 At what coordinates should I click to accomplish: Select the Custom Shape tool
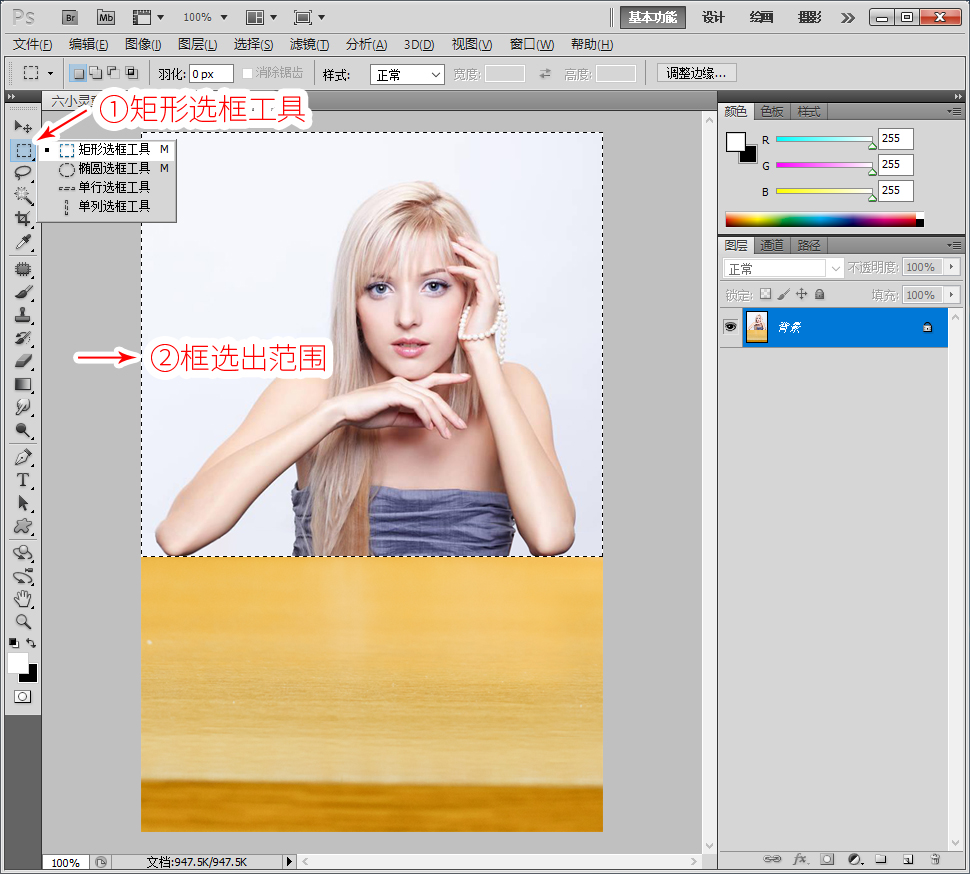(23, 526)
